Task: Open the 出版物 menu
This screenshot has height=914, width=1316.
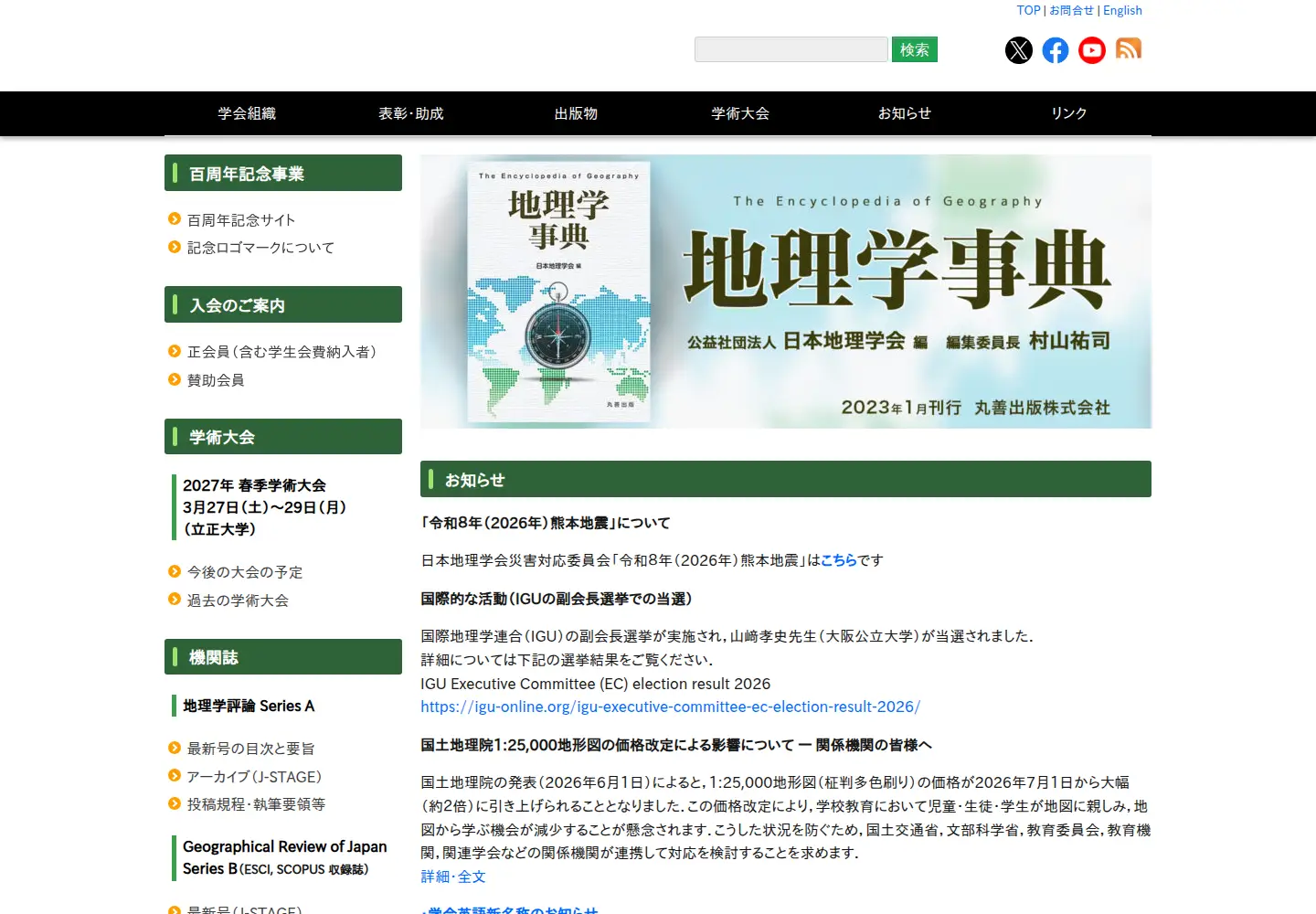Action: click(576, 113)
